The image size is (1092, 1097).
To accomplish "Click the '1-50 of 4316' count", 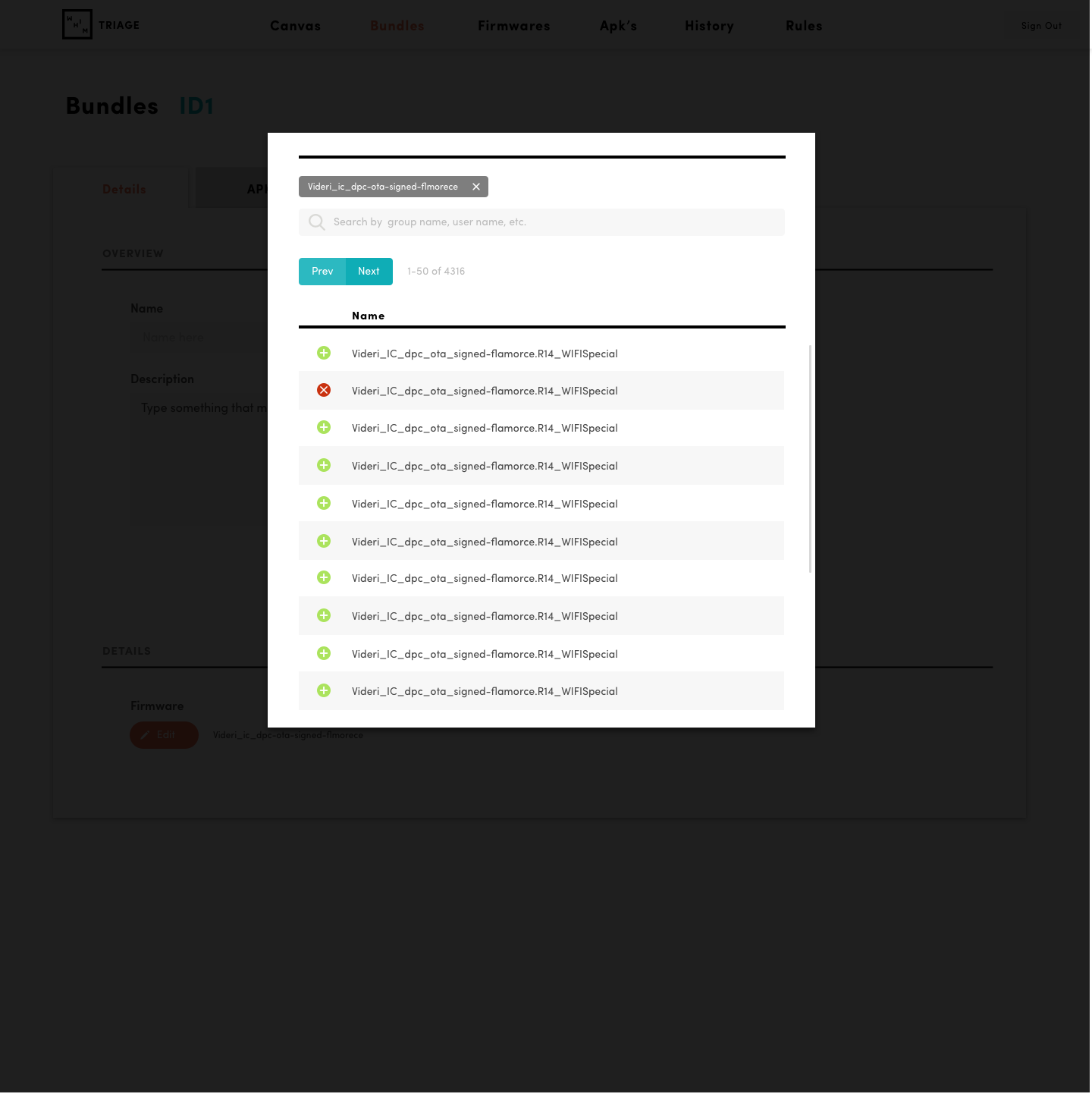I will [x=436, y=272].
